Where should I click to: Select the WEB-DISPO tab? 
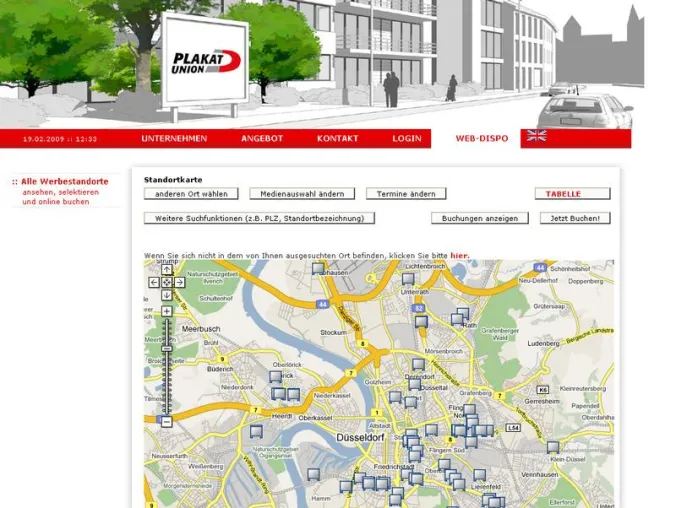(x=482, y=138)
